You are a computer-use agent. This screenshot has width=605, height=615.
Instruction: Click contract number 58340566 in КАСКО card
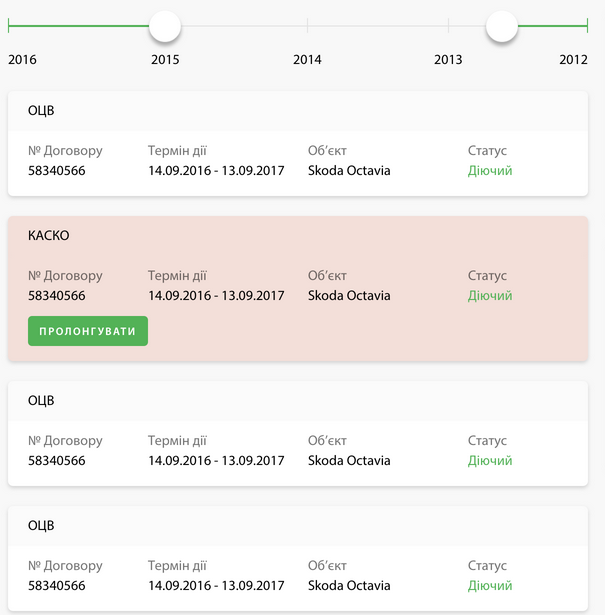pyautogui.click(x=57, y=296)
